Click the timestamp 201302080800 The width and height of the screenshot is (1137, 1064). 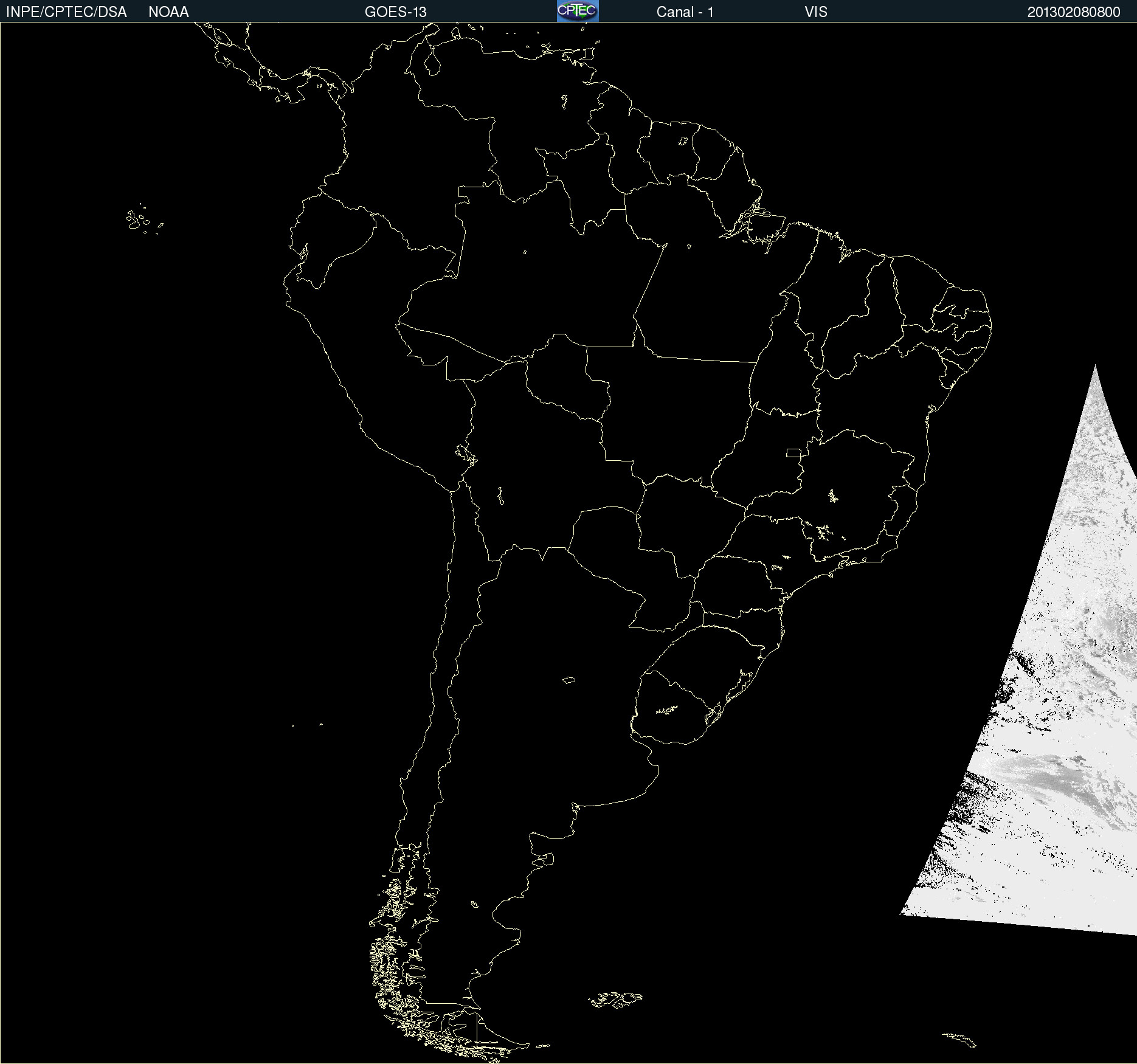point(1074,12)
